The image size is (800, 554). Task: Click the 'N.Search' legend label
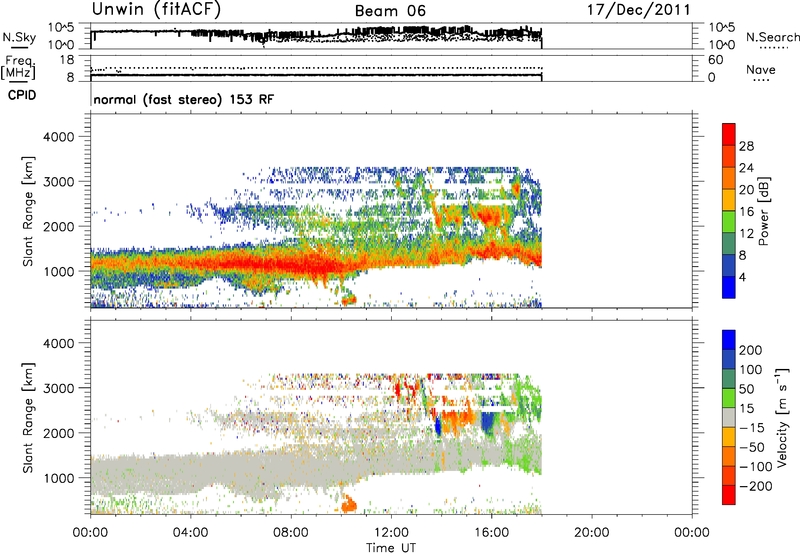point(772,37)
